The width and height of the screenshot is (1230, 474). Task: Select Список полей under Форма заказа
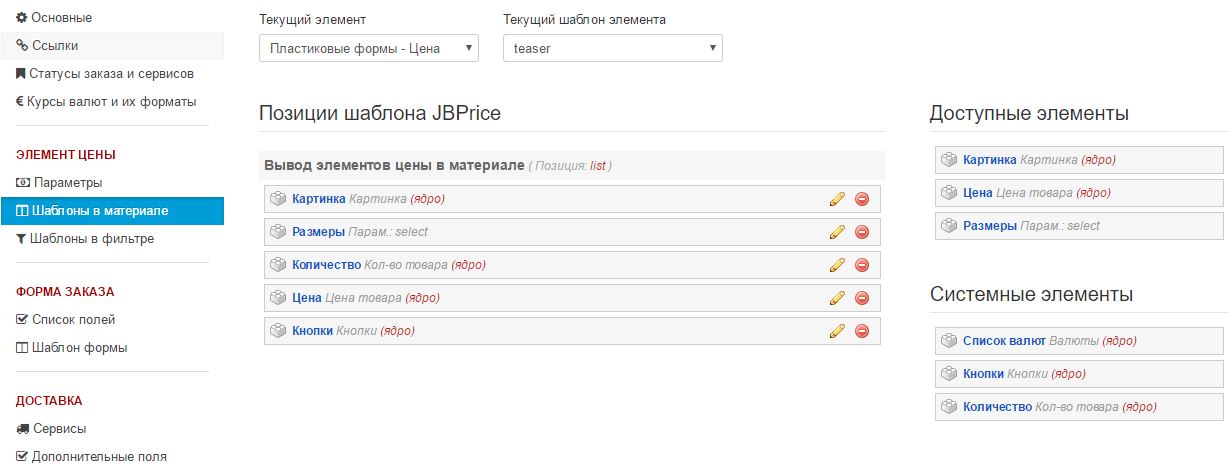coord(74,320)
